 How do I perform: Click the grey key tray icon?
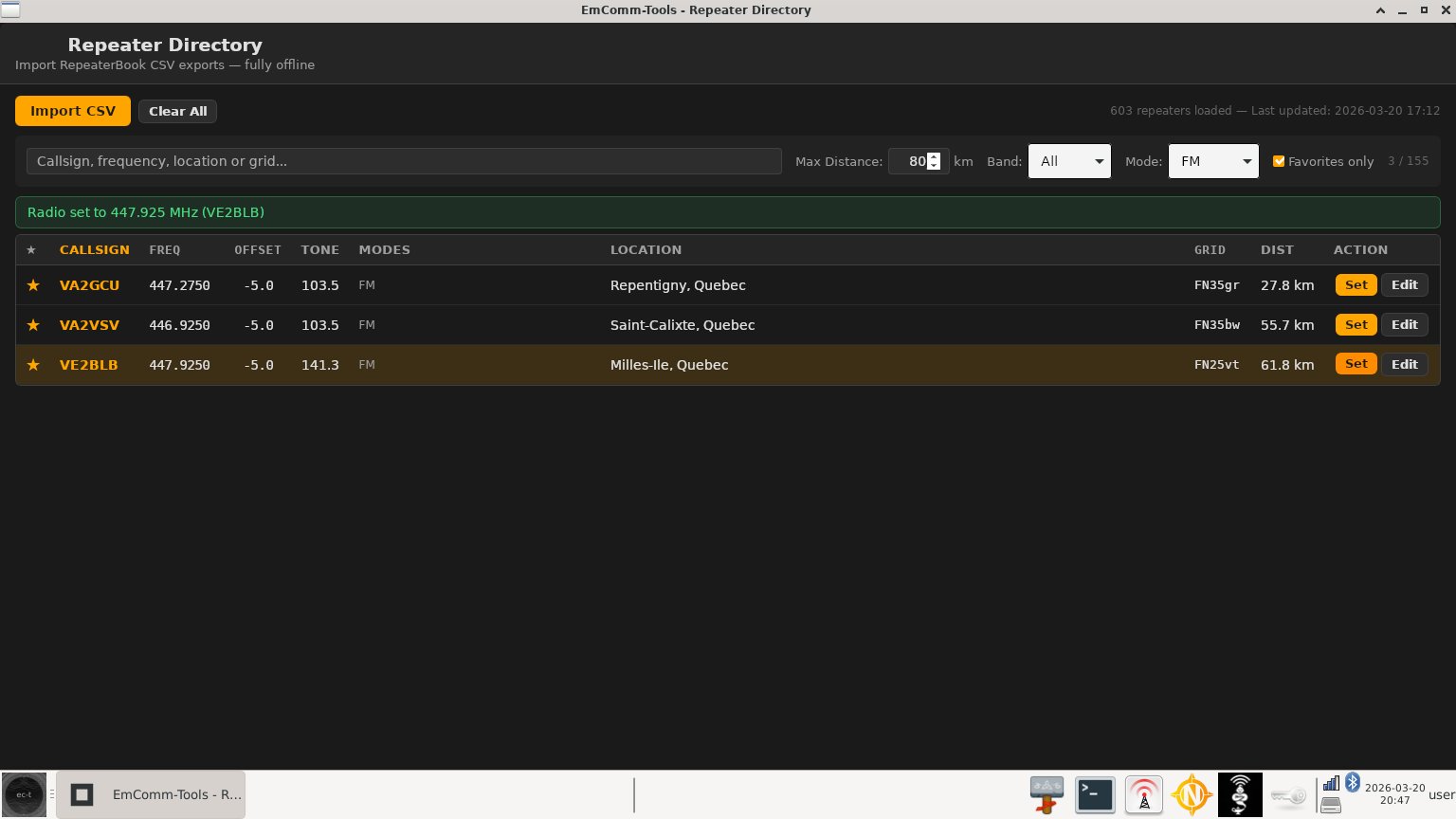pyautogui.click(x=1288, y=795)
